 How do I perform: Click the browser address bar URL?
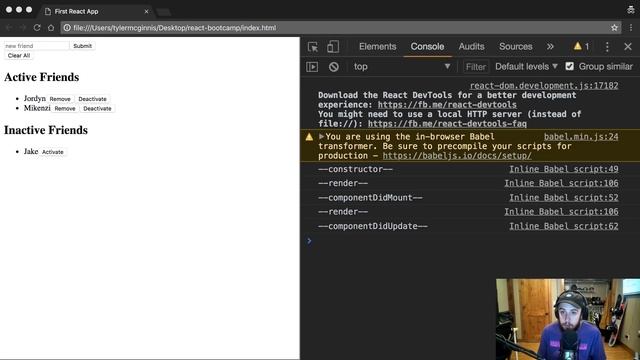pyautogui.click(x=175, y=28)
